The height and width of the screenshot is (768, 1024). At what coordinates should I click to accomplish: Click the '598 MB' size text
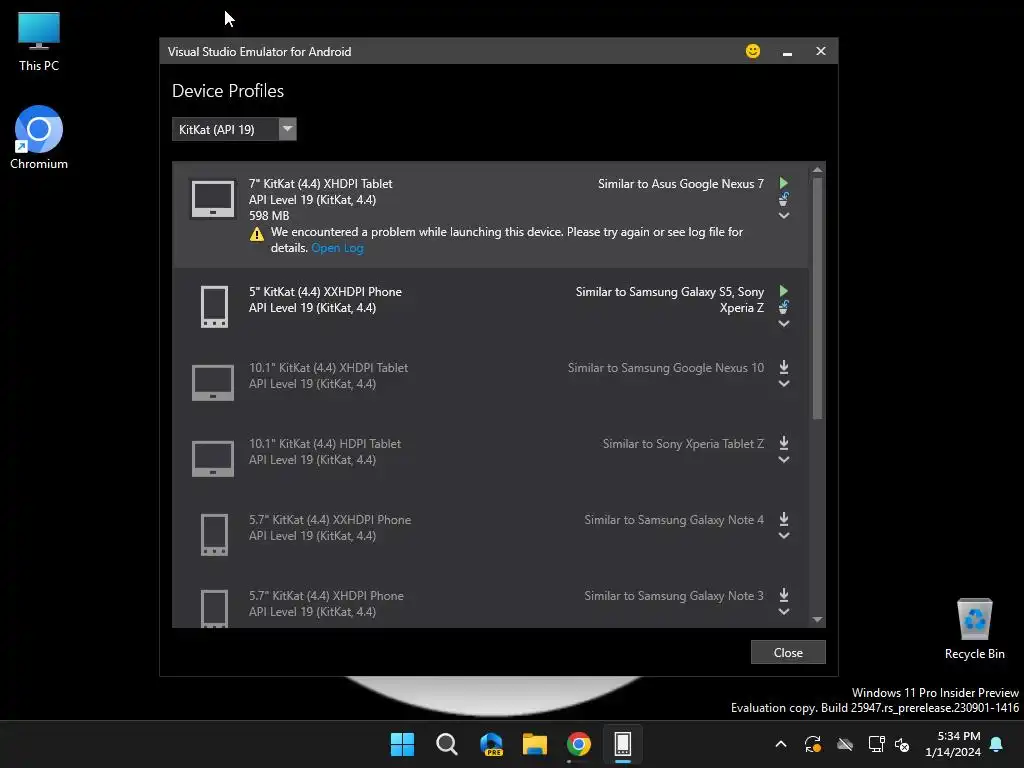(x=268, y=216)
